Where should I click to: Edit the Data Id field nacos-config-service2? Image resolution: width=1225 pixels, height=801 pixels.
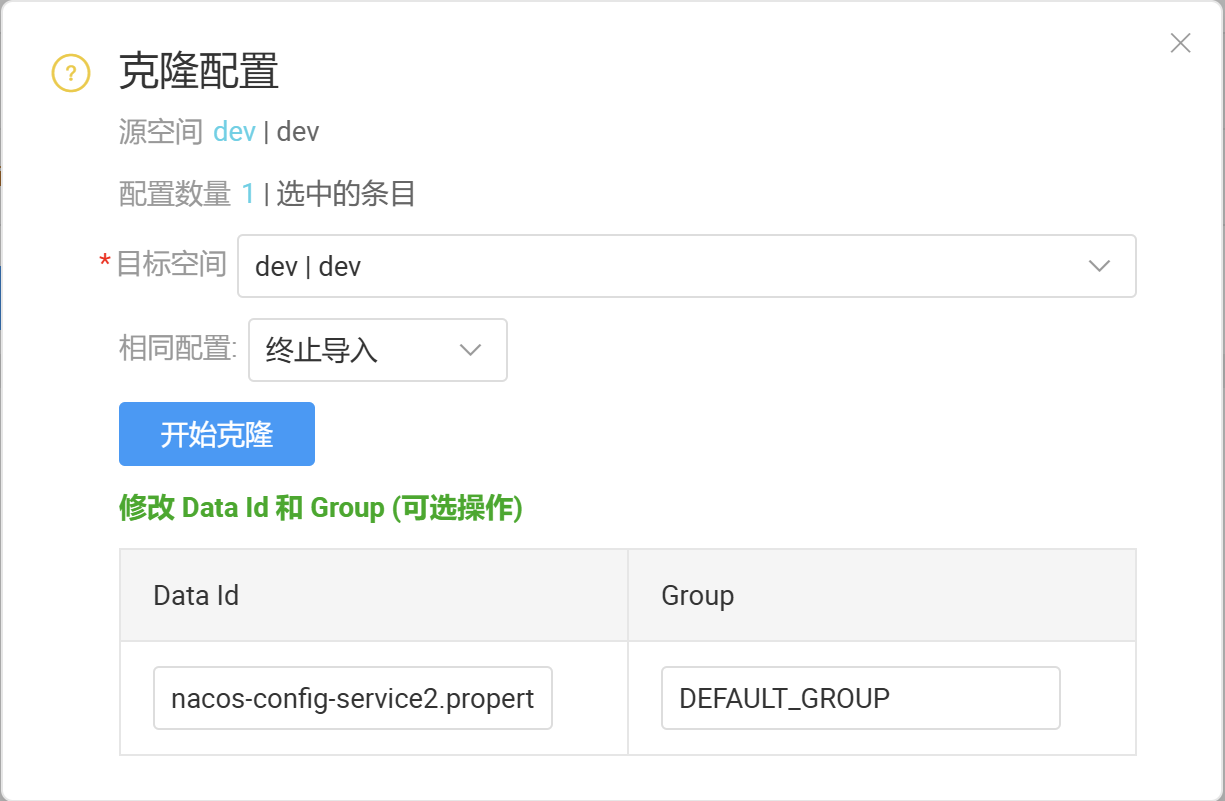click(353, 698)
